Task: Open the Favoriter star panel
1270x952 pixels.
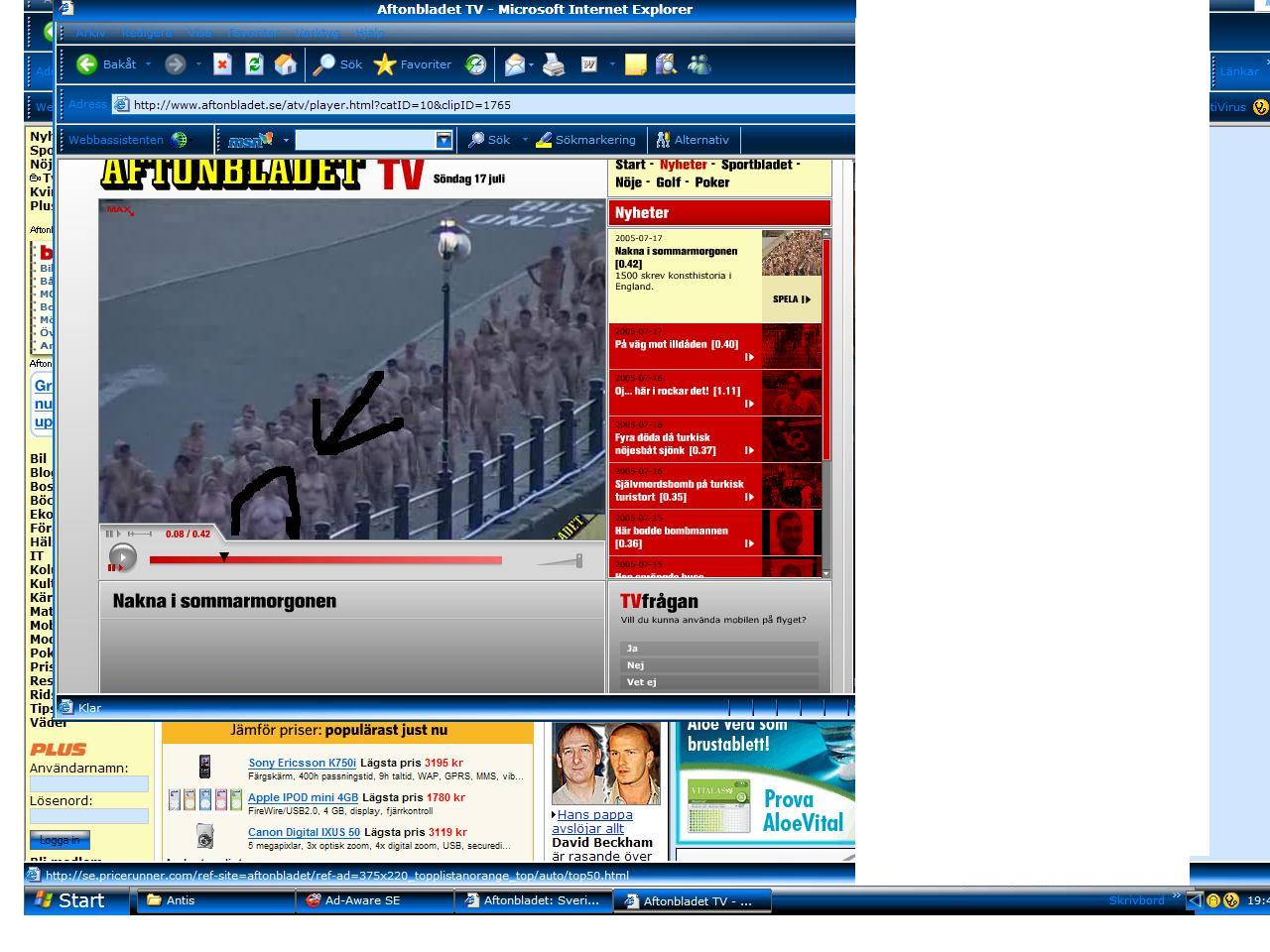Action: tap(413, 64)
